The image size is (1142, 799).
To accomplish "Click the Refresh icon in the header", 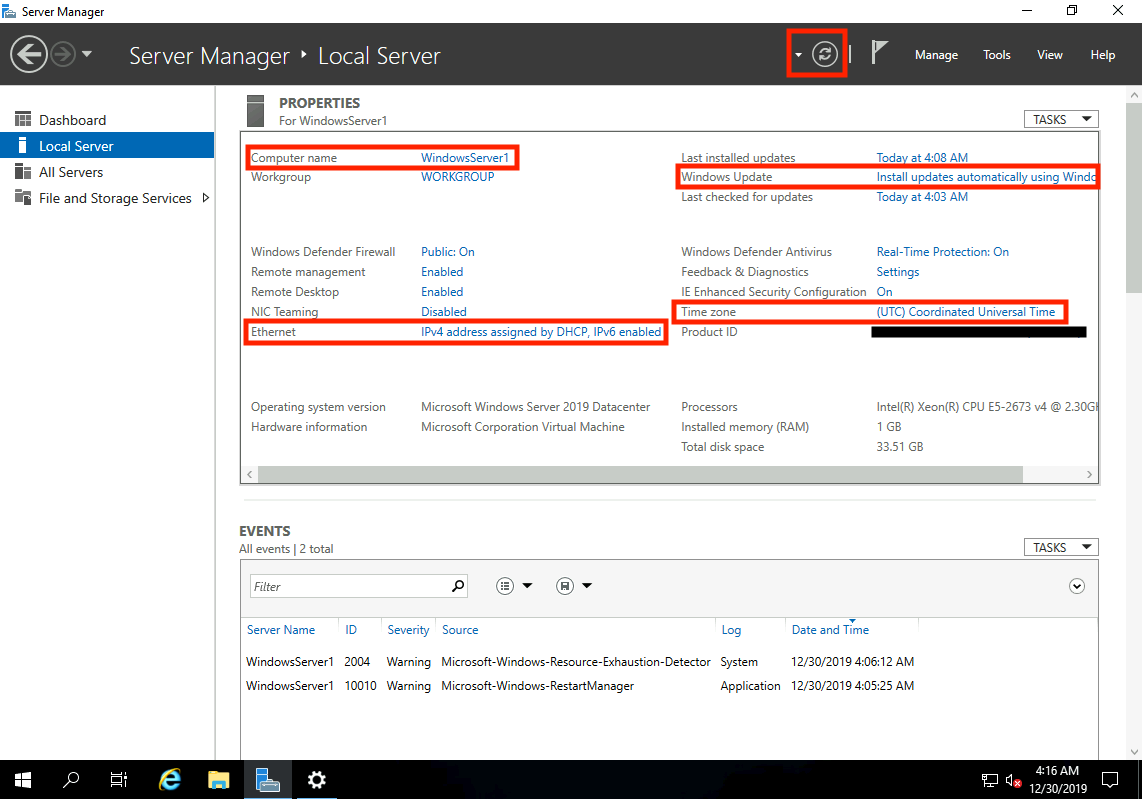I will tap(824, 54).
